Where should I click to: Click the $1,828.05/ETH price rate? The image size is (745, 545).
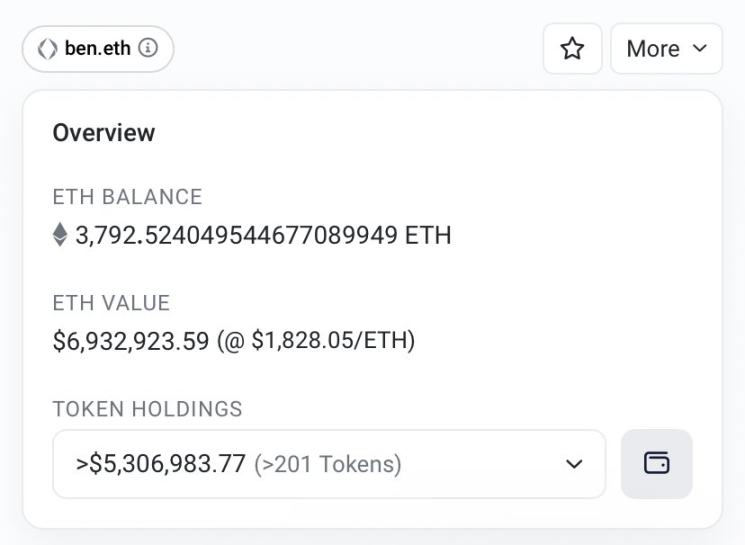pyautogui.click(x=330, y=341)
